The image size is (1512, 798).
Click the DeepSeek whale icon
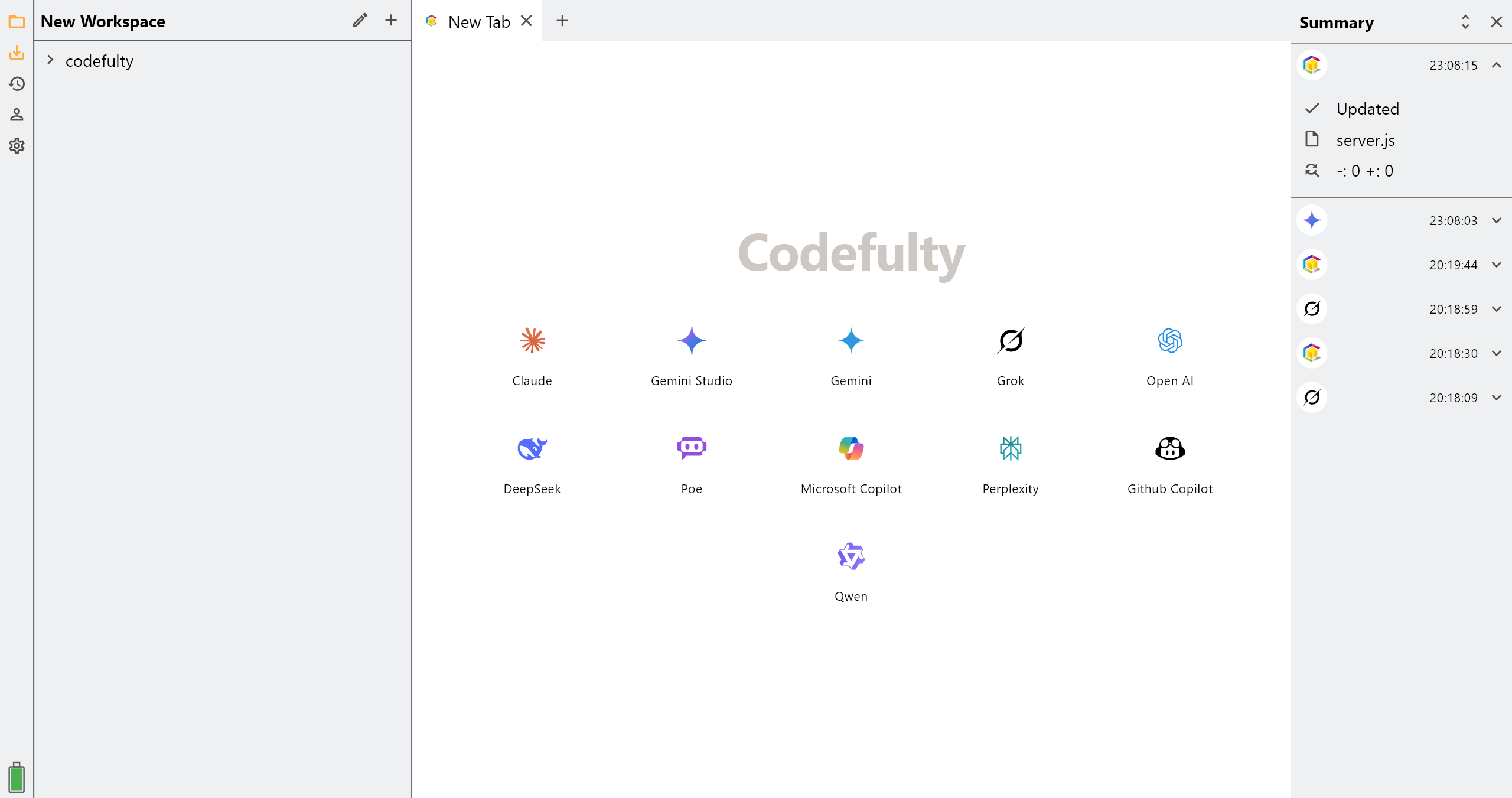tap(532, 448)
